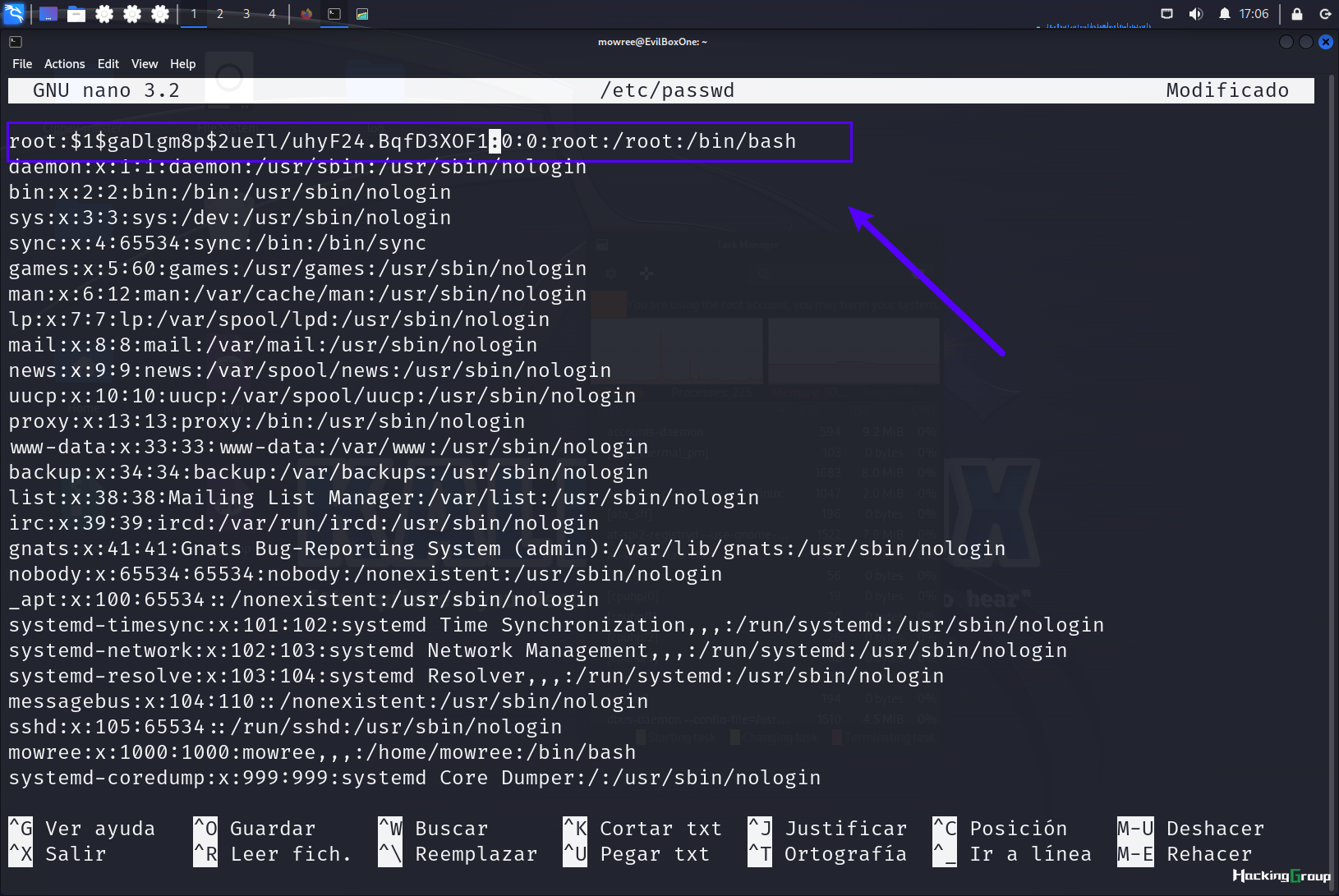Click the nobody:x:65534 line
Image resolution: width=1339 pixels, height=896 pixels.
[x=366, y=574]
